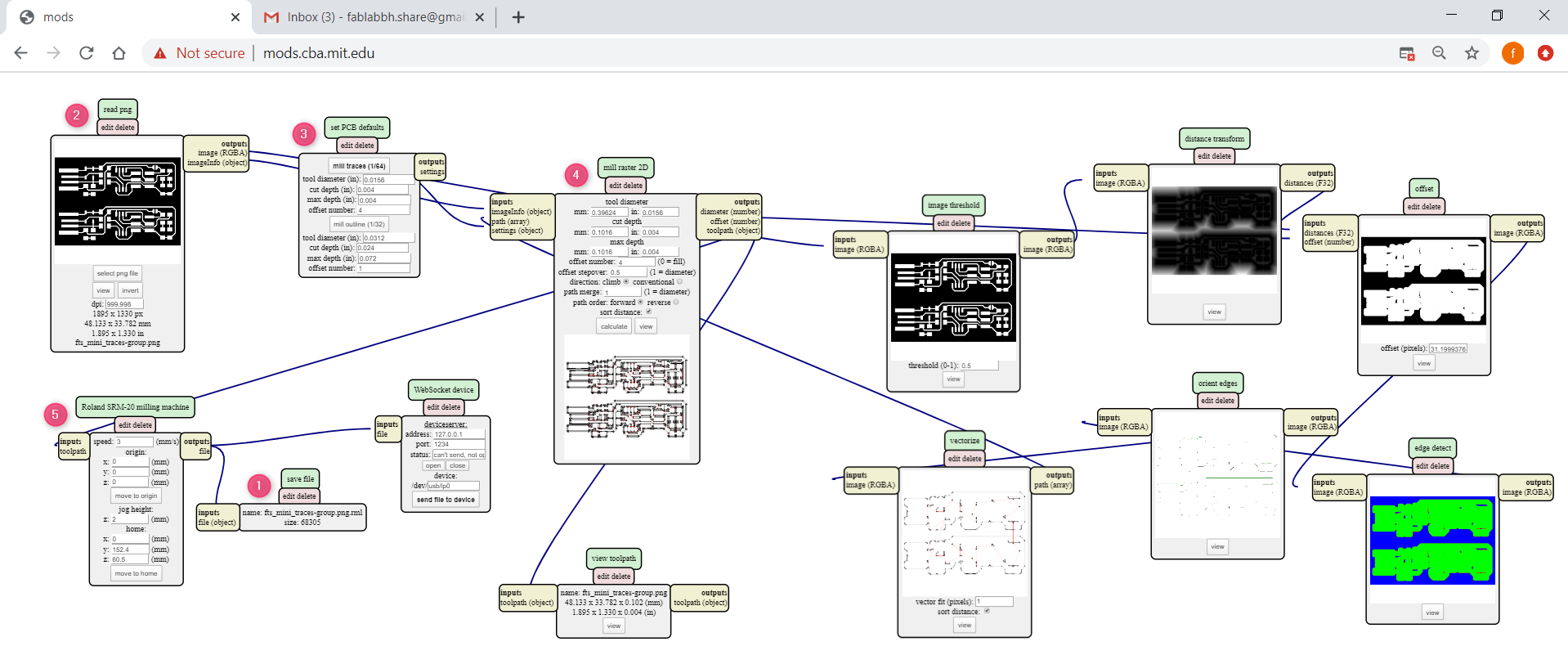This screenshot has width=1568, height=664.
Task: Open the orange profile avatar
Action: coord(1512,53)
